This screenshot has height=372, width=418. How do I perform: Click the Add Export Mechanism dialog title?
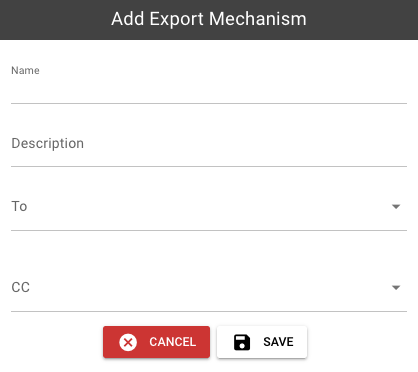209,19
